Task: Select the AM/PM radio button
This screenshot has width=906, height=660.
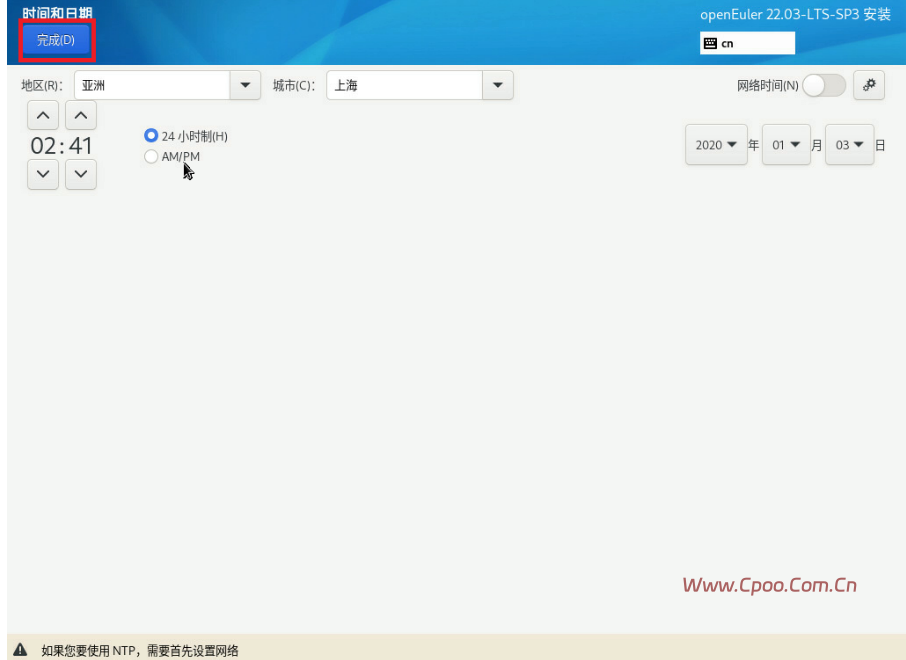Action: click(x=151, y=156)
